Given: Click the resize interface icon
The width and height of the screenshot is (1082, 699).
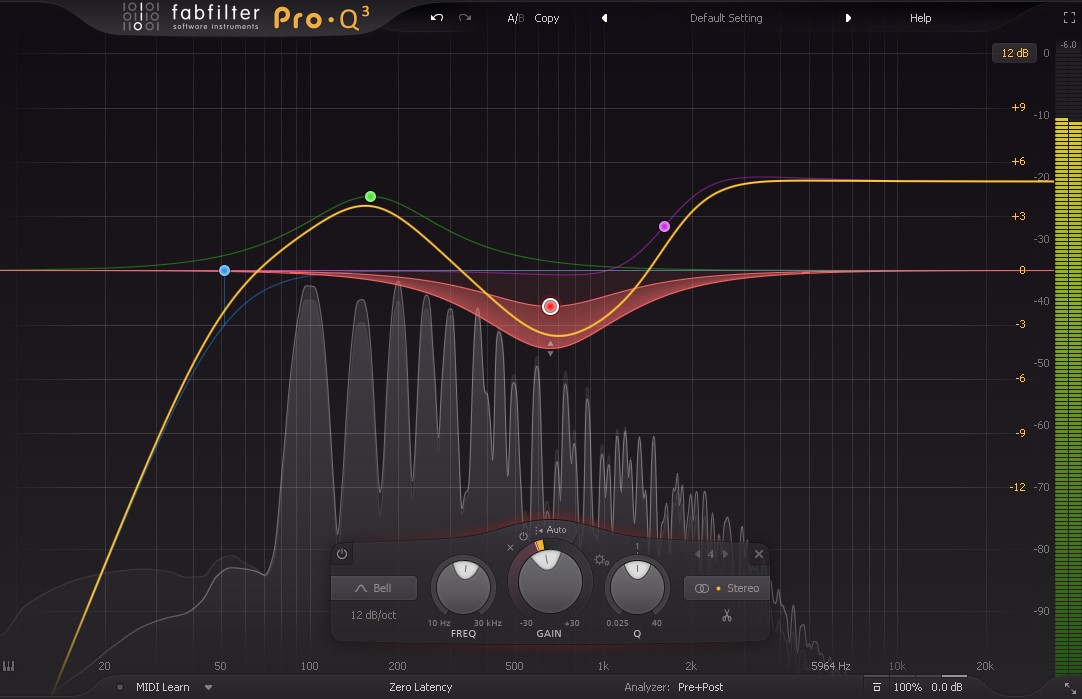Looking at the screenshot, I should click(x=1070, y=688).
